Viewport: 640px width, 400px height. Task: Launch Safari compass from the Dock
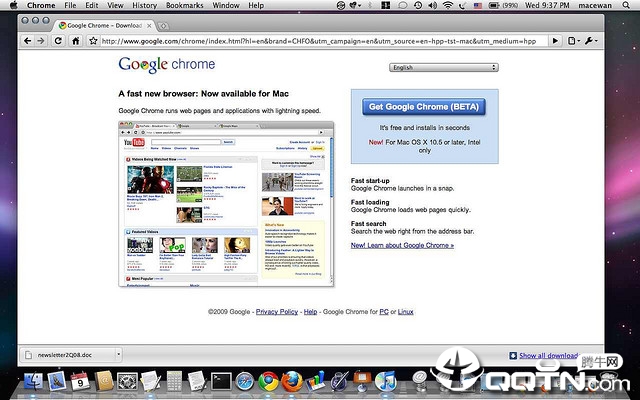(245, 382)
